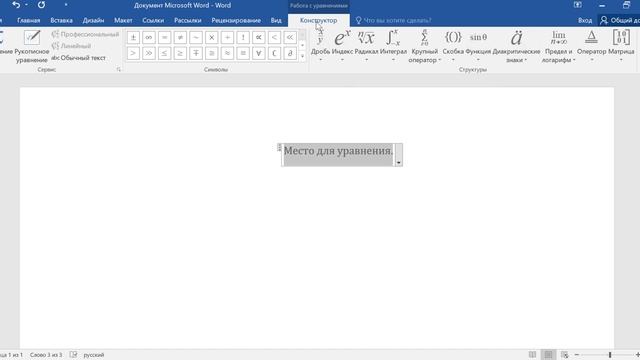Image resolution: width=640 pixels, height=360 pixels.
Task: Insert the factorial exclamation symbol
Action: [243, 38]
